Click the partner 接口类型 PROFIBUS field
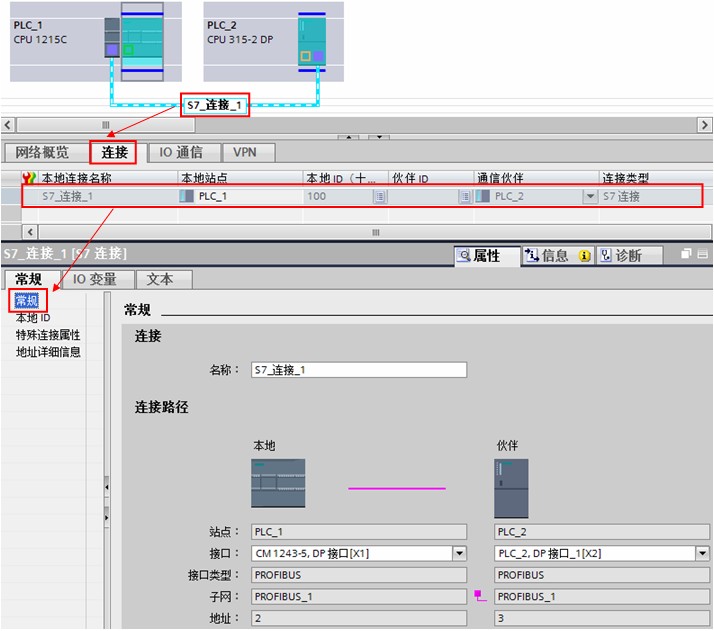This screenshot has width=714, height=631. 602,575
